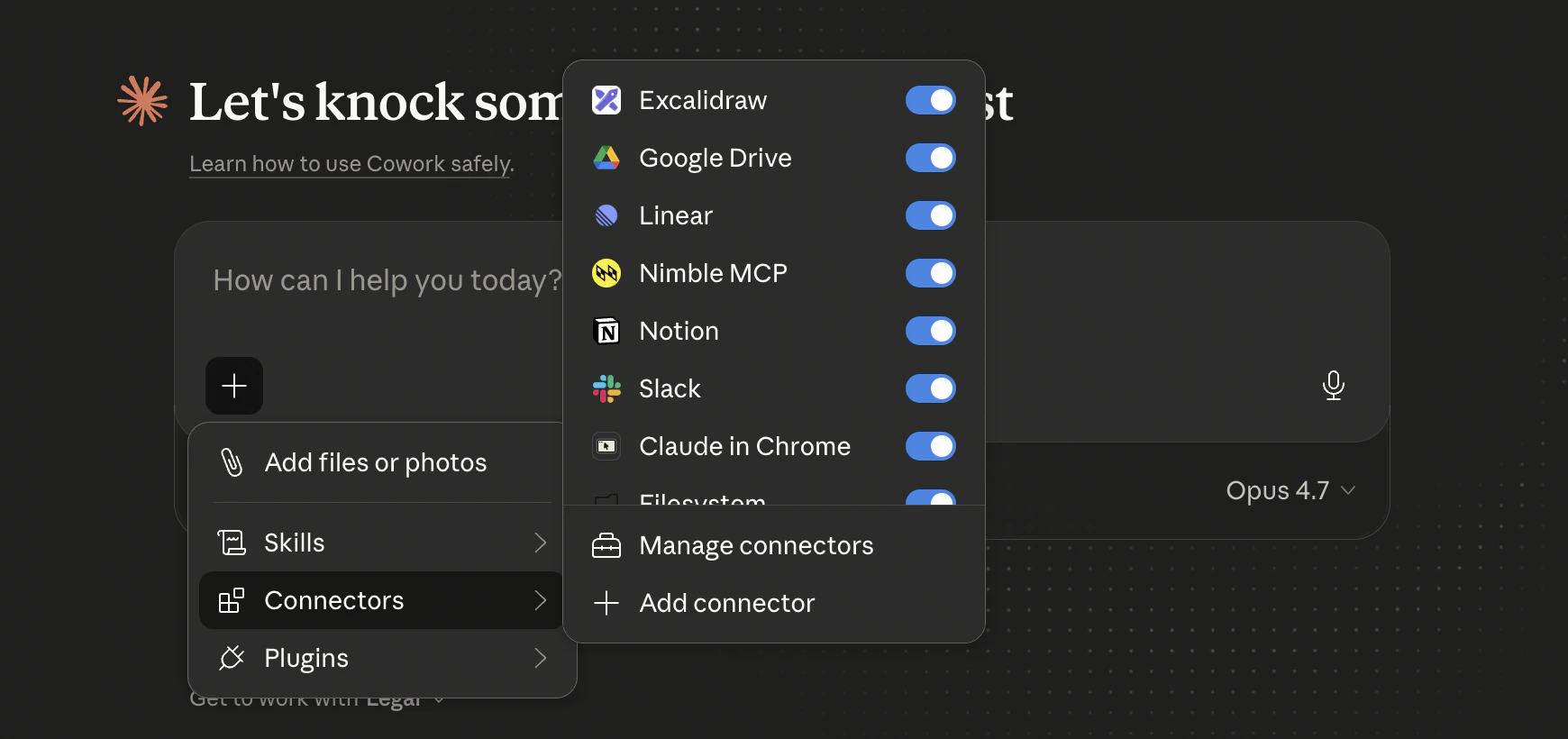Click the plus icon beside Add connector
The height and width of the screenshot is (739, 1568).
[606, 603]
